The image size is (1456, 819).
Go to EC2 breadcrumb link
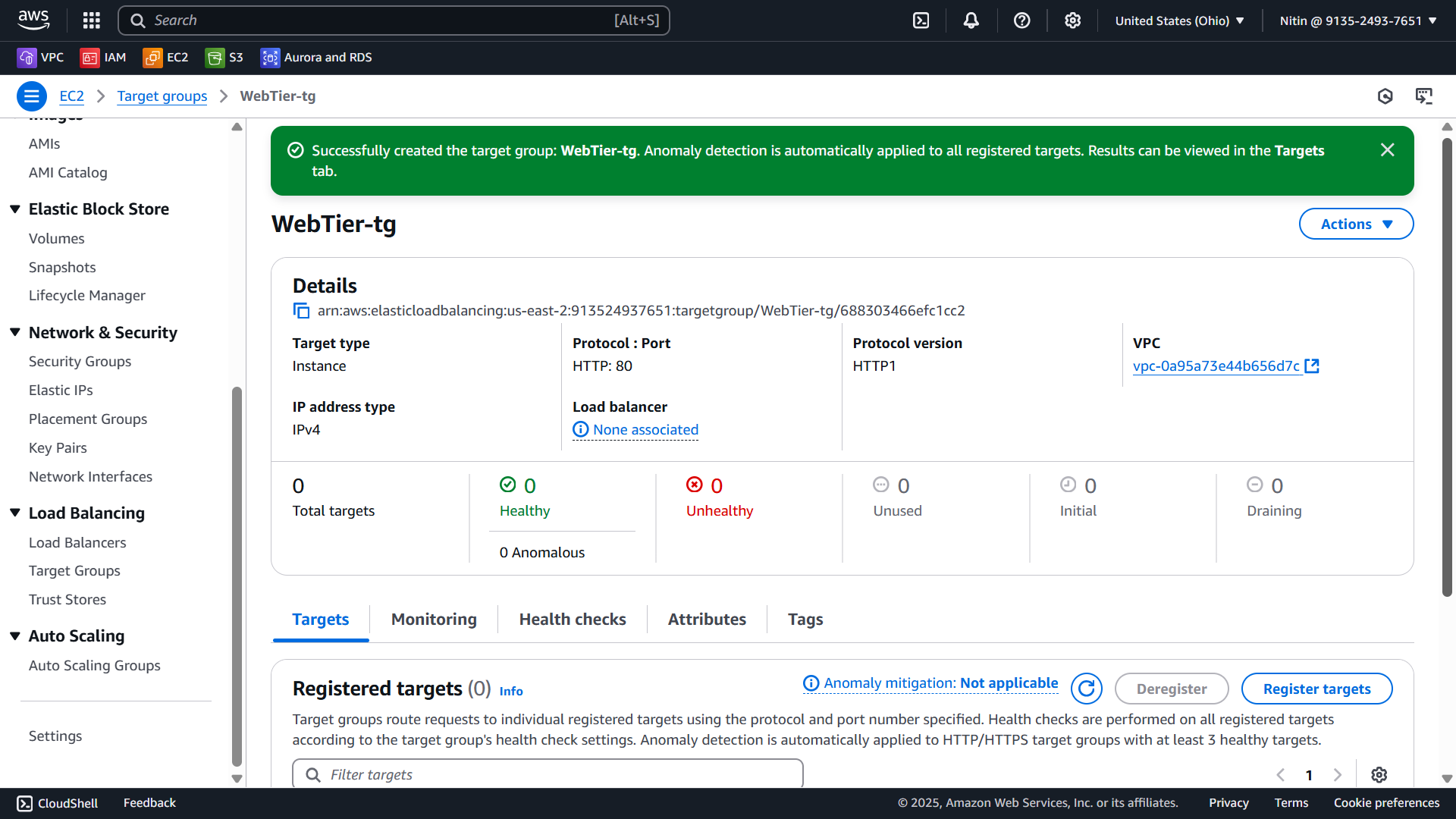point(71,96)
